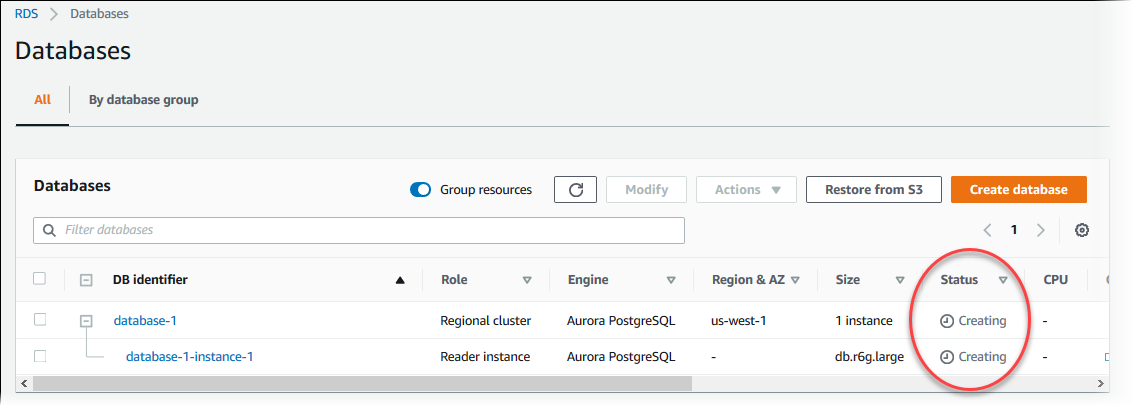The width and height of the screenshot is (1133, 406).
Task: Toggle the Group resources switch
Action: (x=421, y=190)
